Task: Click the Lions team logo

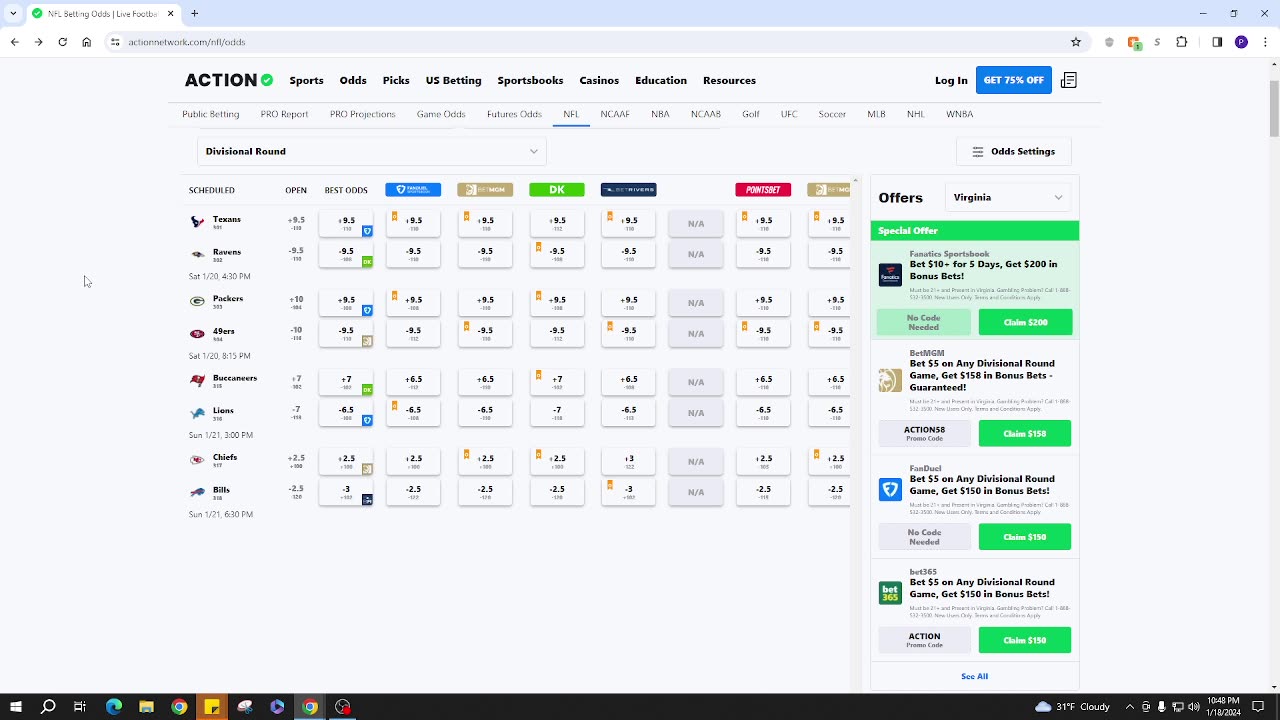Action: pyautogui.click(x=197, y=413)
